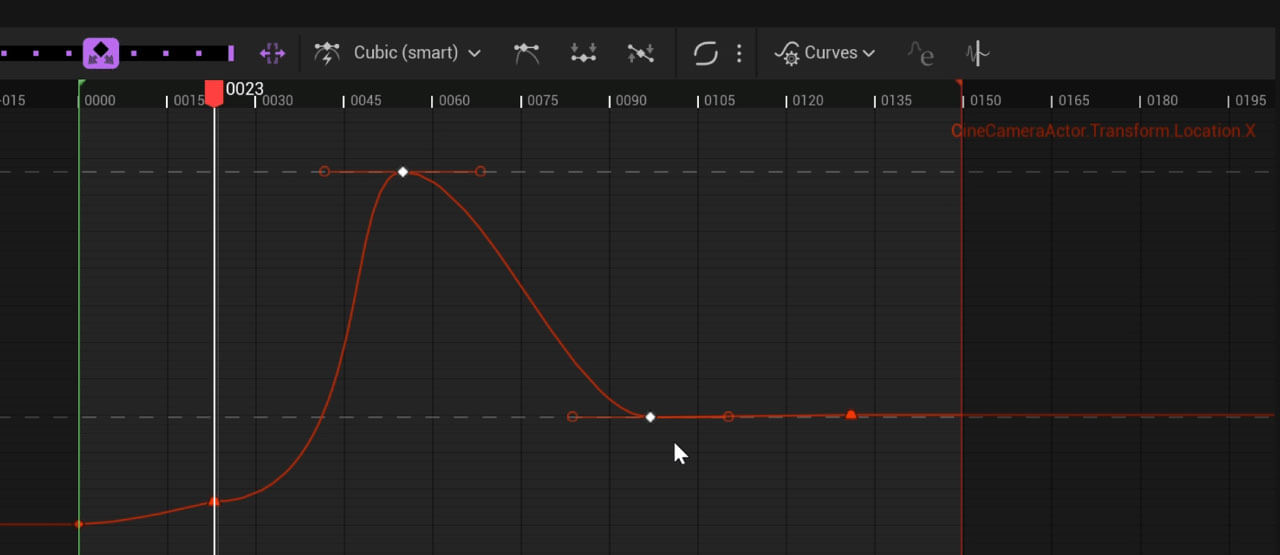Click the 0195 frame label on ruler
Screen dimensions: 1280x555
pyautogui.click(x=1250, y=101)
